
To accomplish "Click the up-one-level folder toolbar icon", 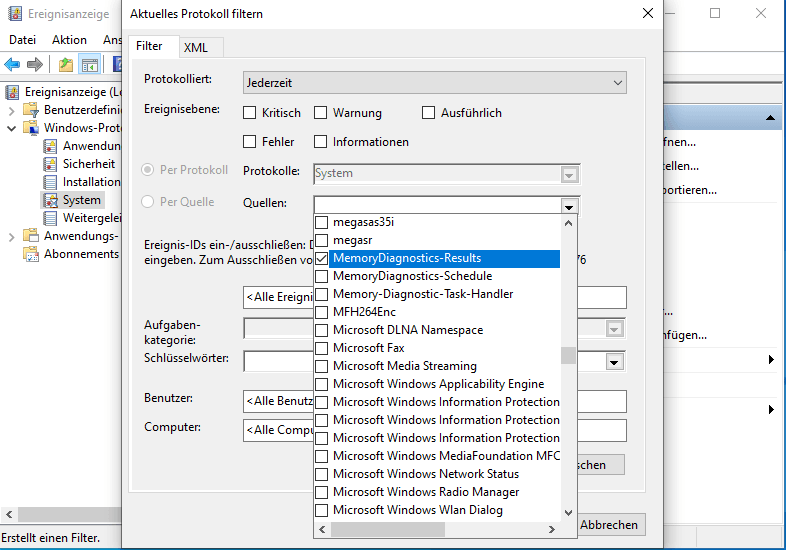I will [66, 65].
